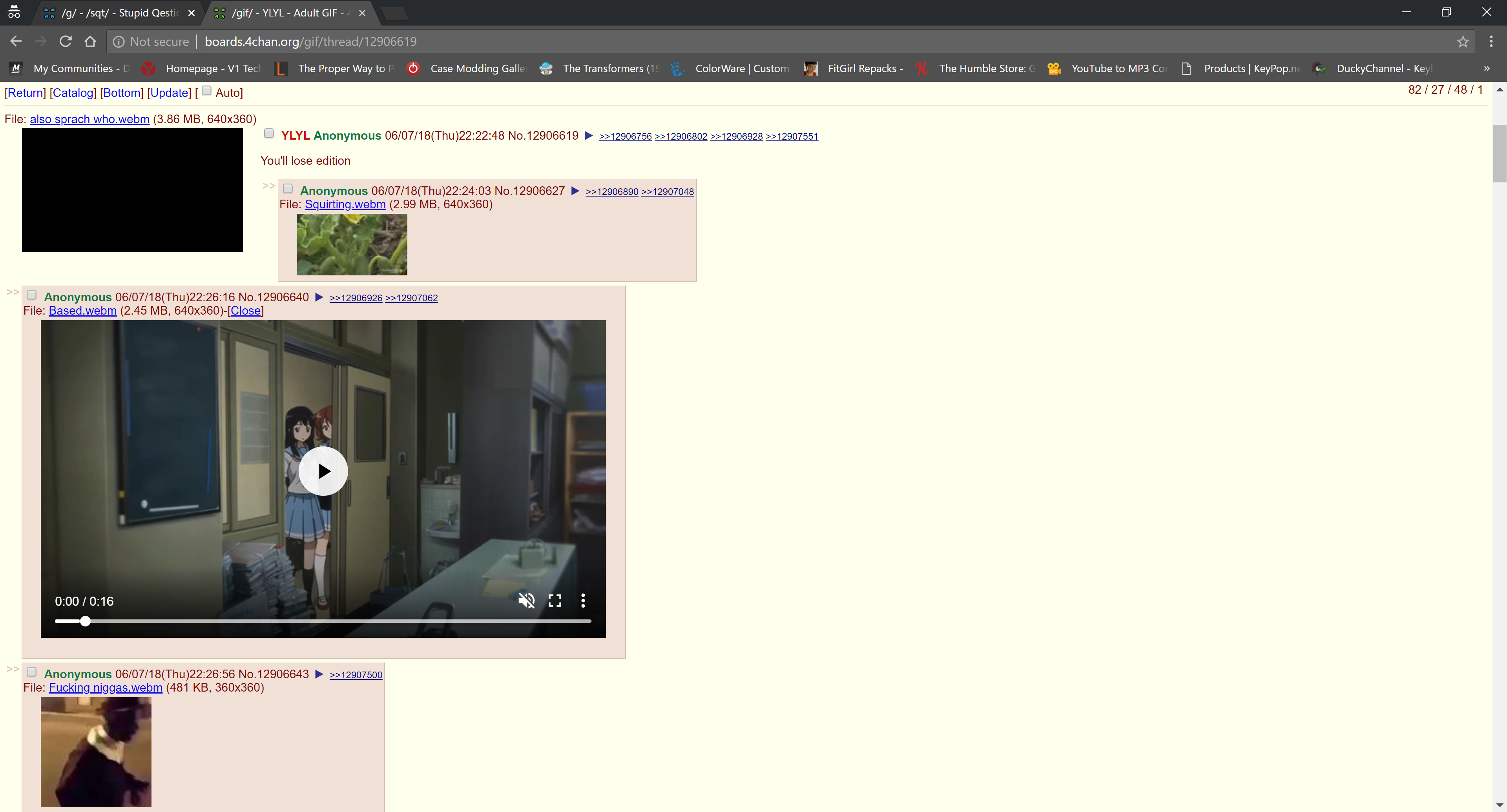
Task: Open The Proper Way bookmark
Action: (x=335, y=68)
